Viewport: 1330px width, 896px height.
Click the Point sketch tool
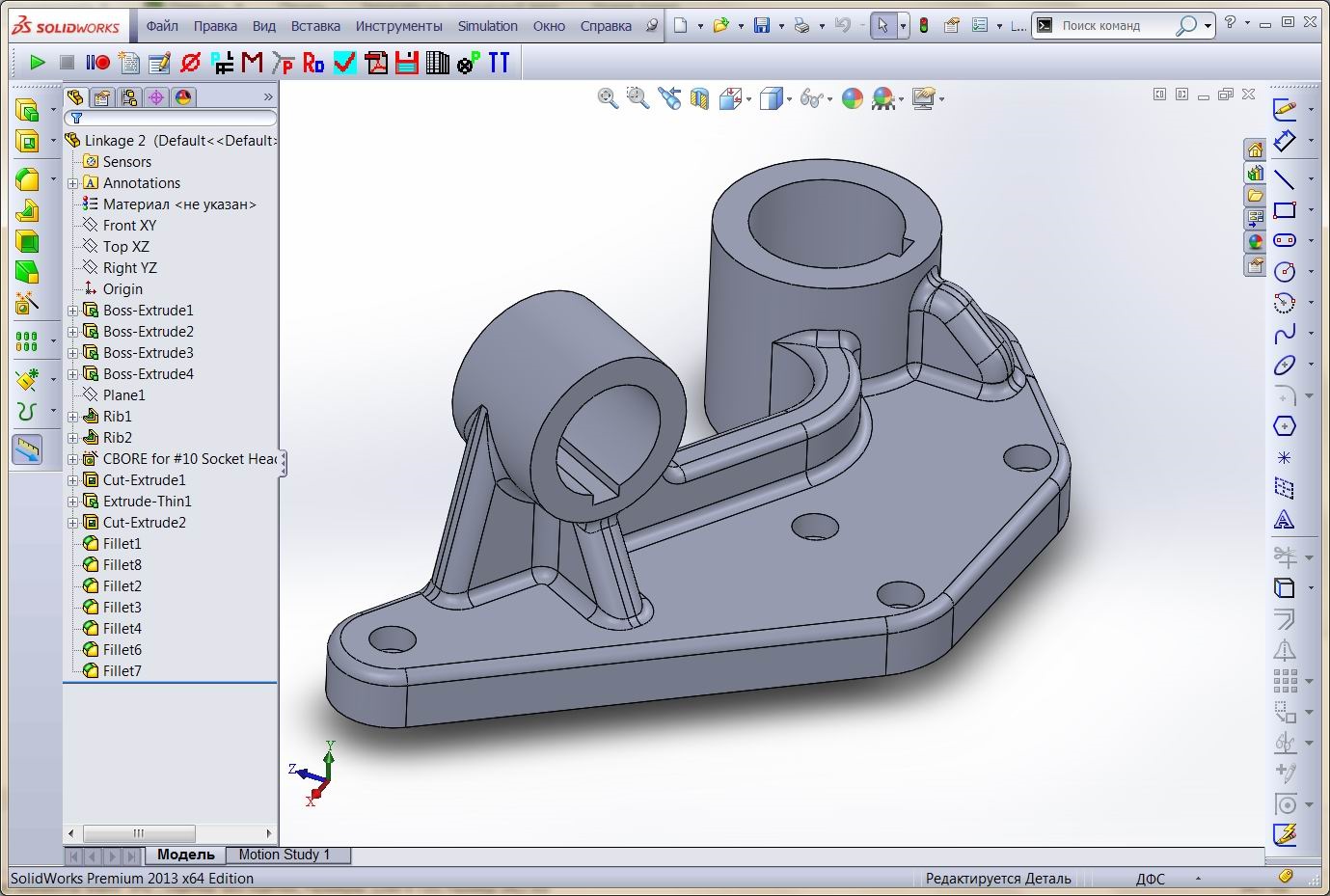pyautogui.click(x=1284, y=457)
